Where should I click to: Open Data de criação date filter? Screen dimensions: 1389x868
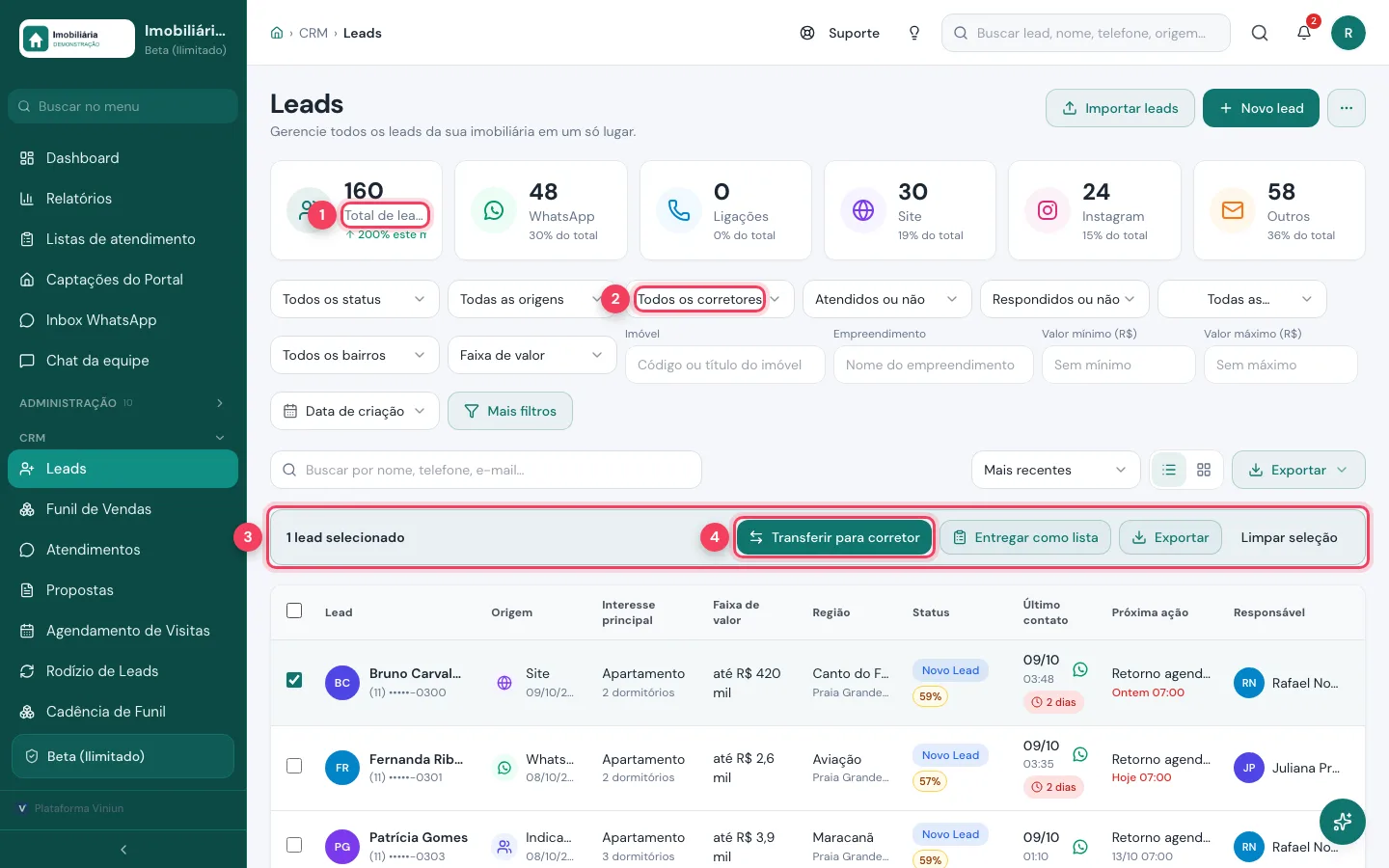coord(355,411)
